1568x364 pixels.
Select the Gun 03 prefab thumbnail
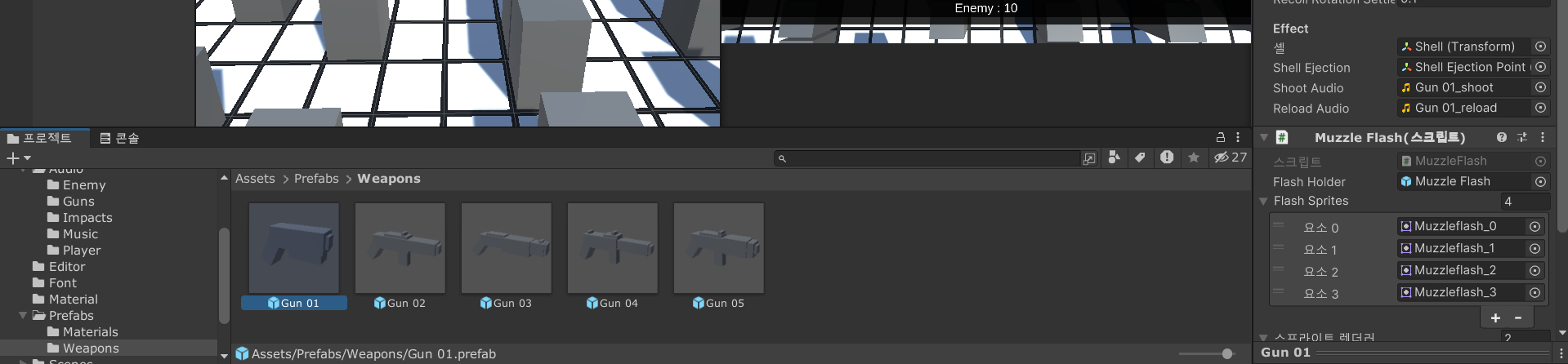point(507,248)
